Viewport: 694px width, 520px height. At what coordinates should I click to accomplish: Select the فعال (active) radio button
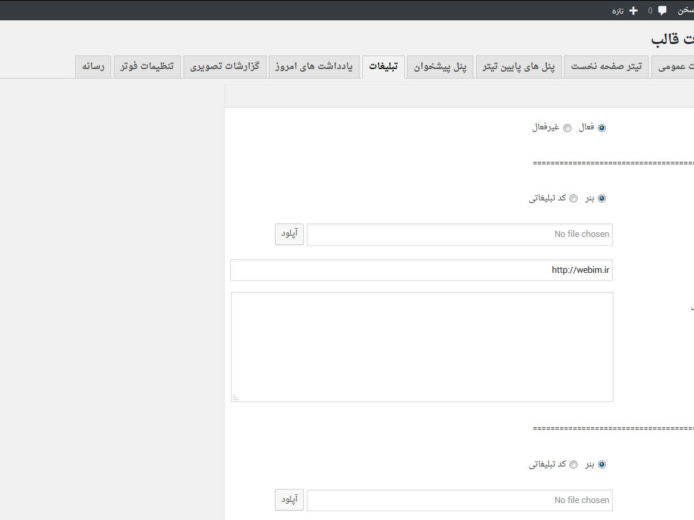pos(601,128)
